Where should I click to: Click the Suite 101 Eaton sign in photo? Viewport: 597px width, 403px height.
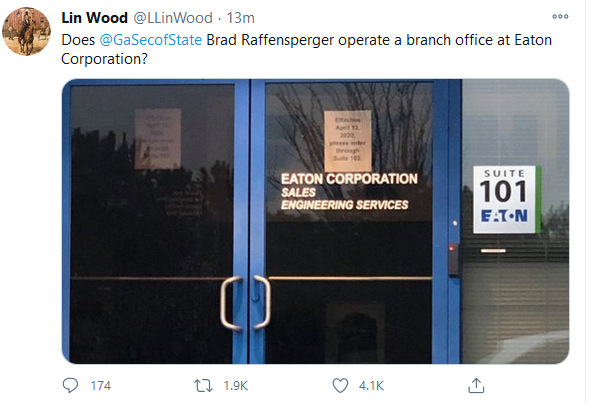tap(505, 199)
